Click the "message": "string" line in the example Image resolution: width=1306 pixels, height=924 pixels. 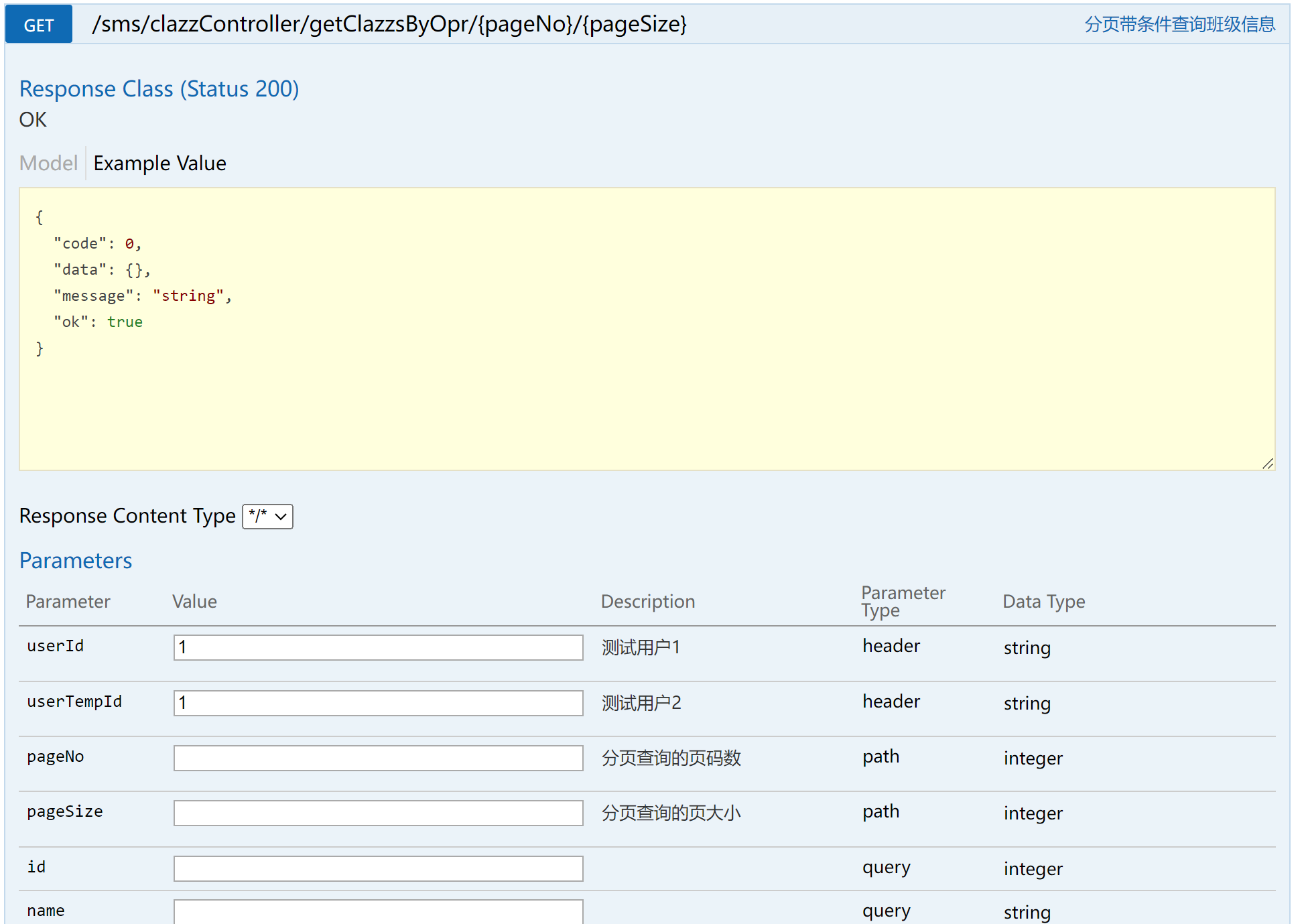(x=143, y=296)
